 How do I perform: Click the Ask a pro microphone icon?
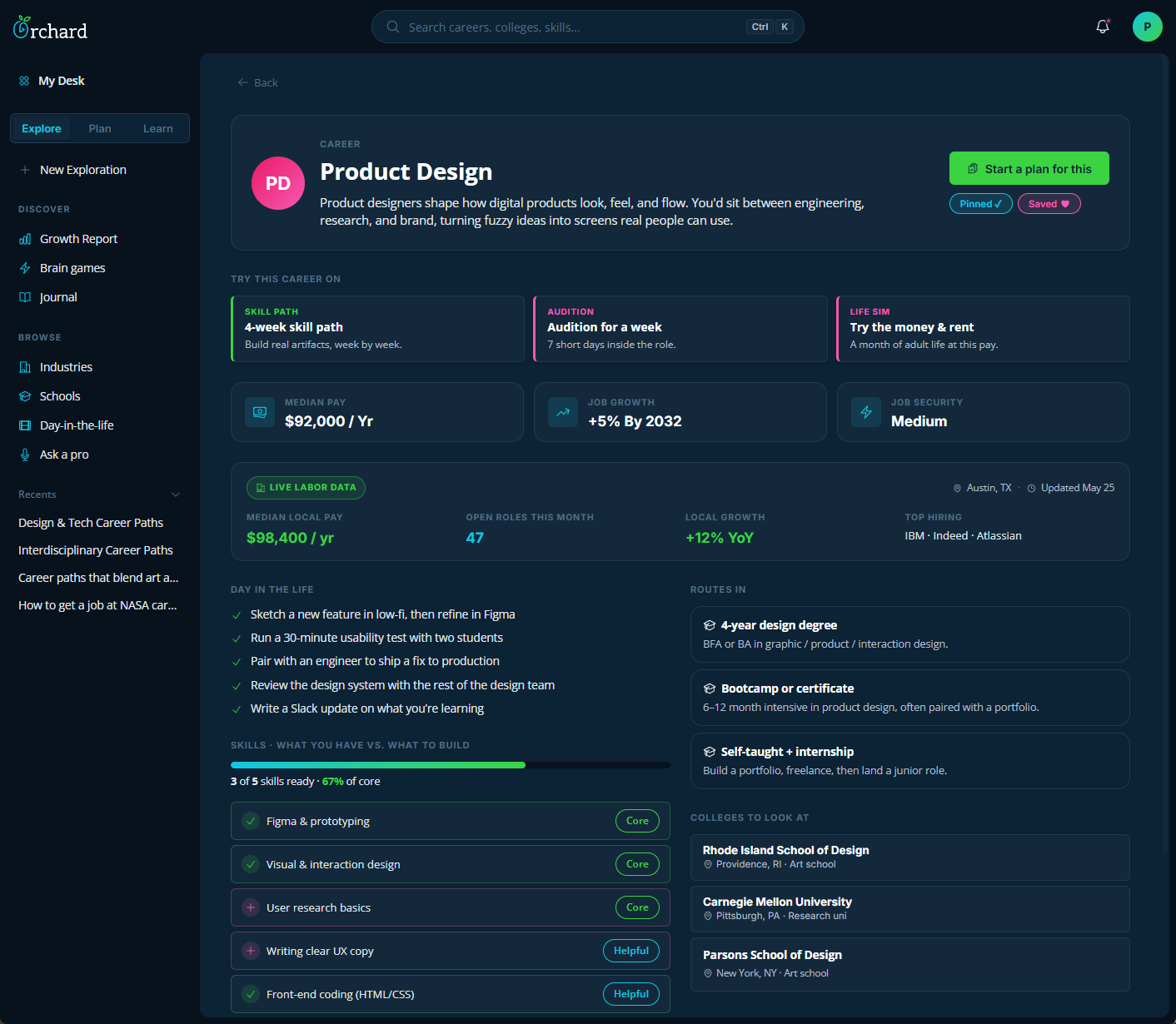tap(25, 455)
